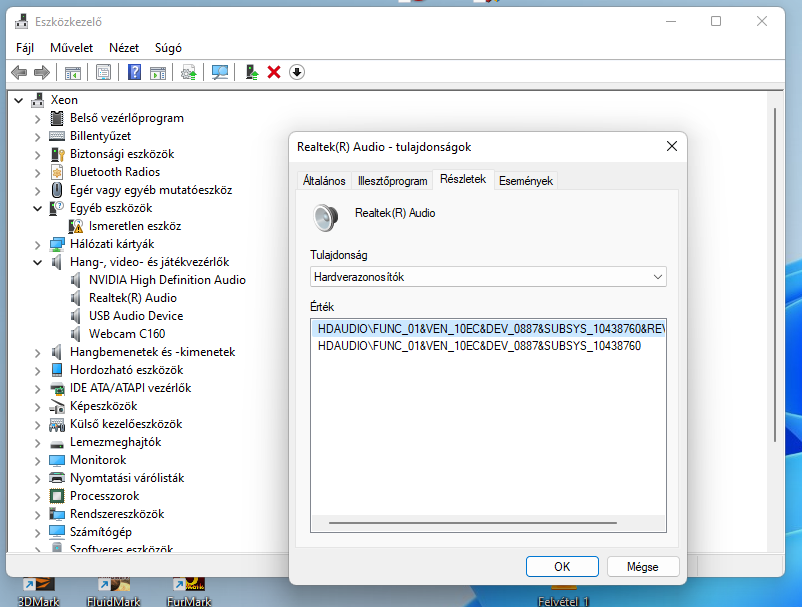Click the Mégse button

[x=643, y=567]
